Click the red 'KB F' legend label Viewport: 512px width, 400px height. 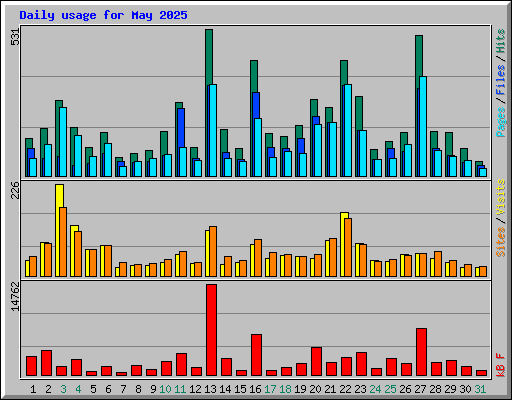click(x=500, y=365)
